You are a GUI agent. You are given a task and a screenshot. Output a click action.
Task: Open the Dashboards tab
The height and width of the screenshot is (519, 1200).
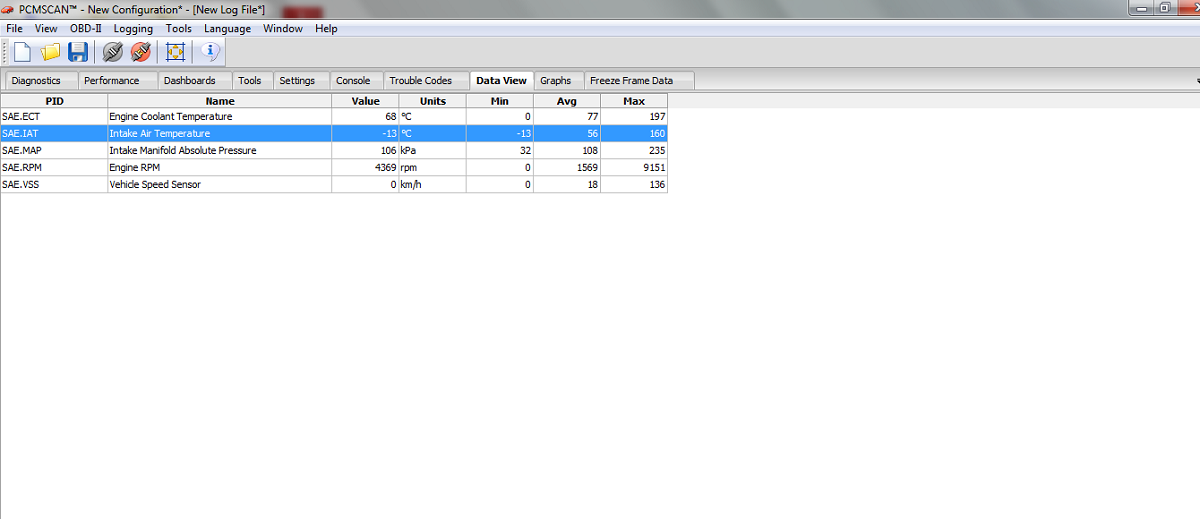coord(189,81)
